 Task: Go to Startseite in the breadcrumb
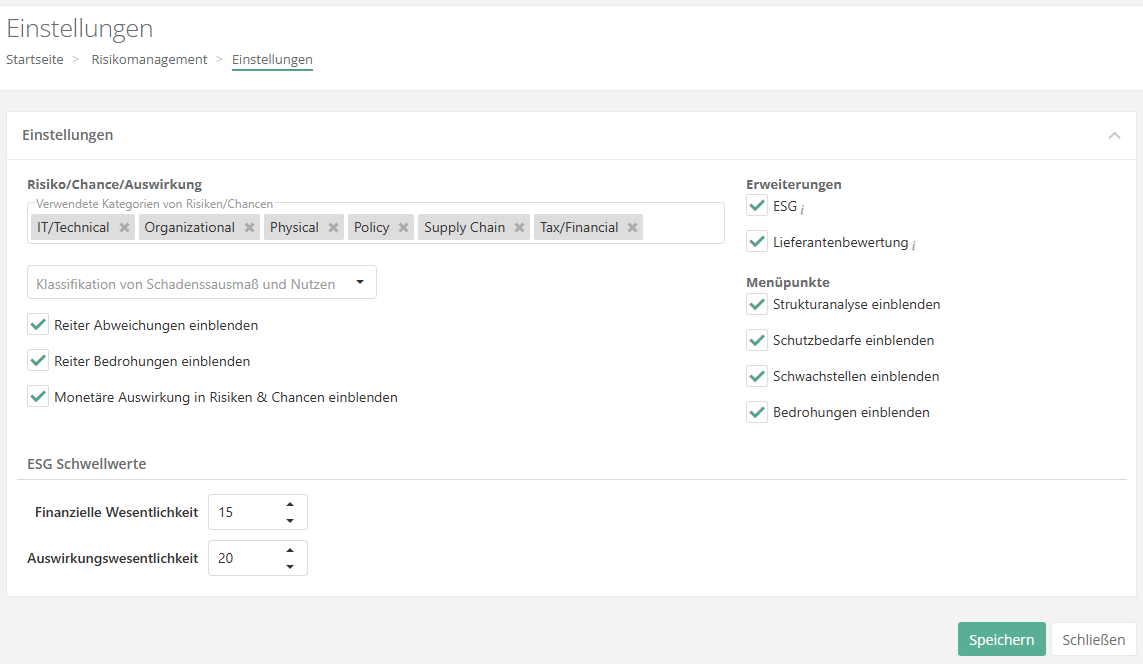pyautogui.click(x=35, y=59)
